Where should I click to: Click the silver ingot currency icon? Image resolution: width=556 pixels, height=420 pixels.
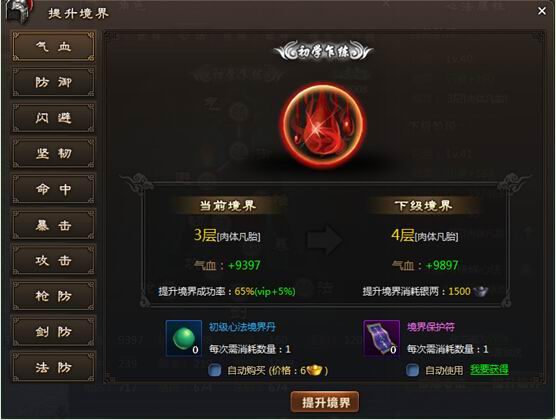click(x=480, y=292)
